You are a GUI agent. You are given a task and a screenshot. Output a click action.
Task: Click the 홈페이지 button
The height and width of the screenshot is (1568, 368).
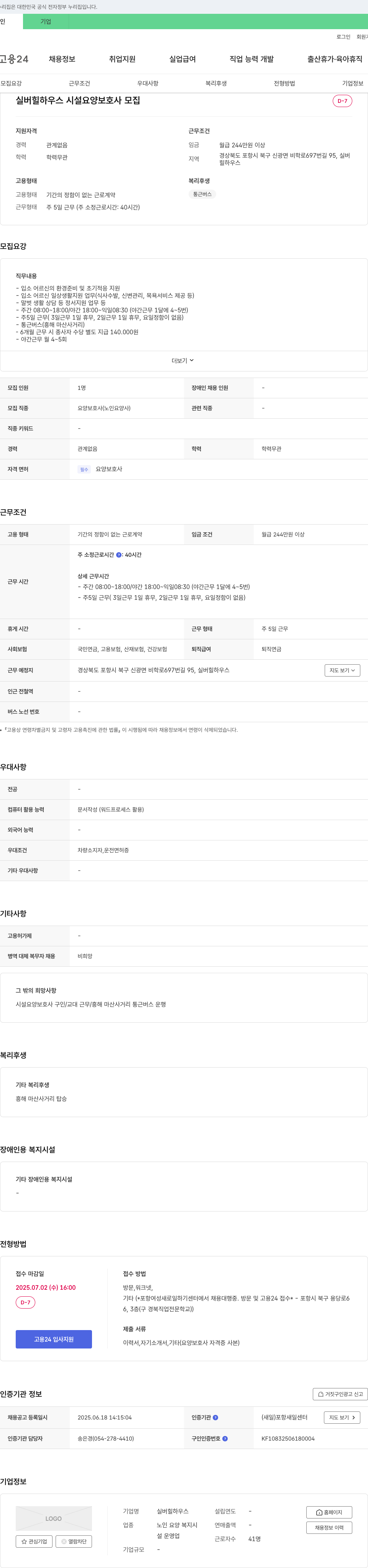(329, 1512)
